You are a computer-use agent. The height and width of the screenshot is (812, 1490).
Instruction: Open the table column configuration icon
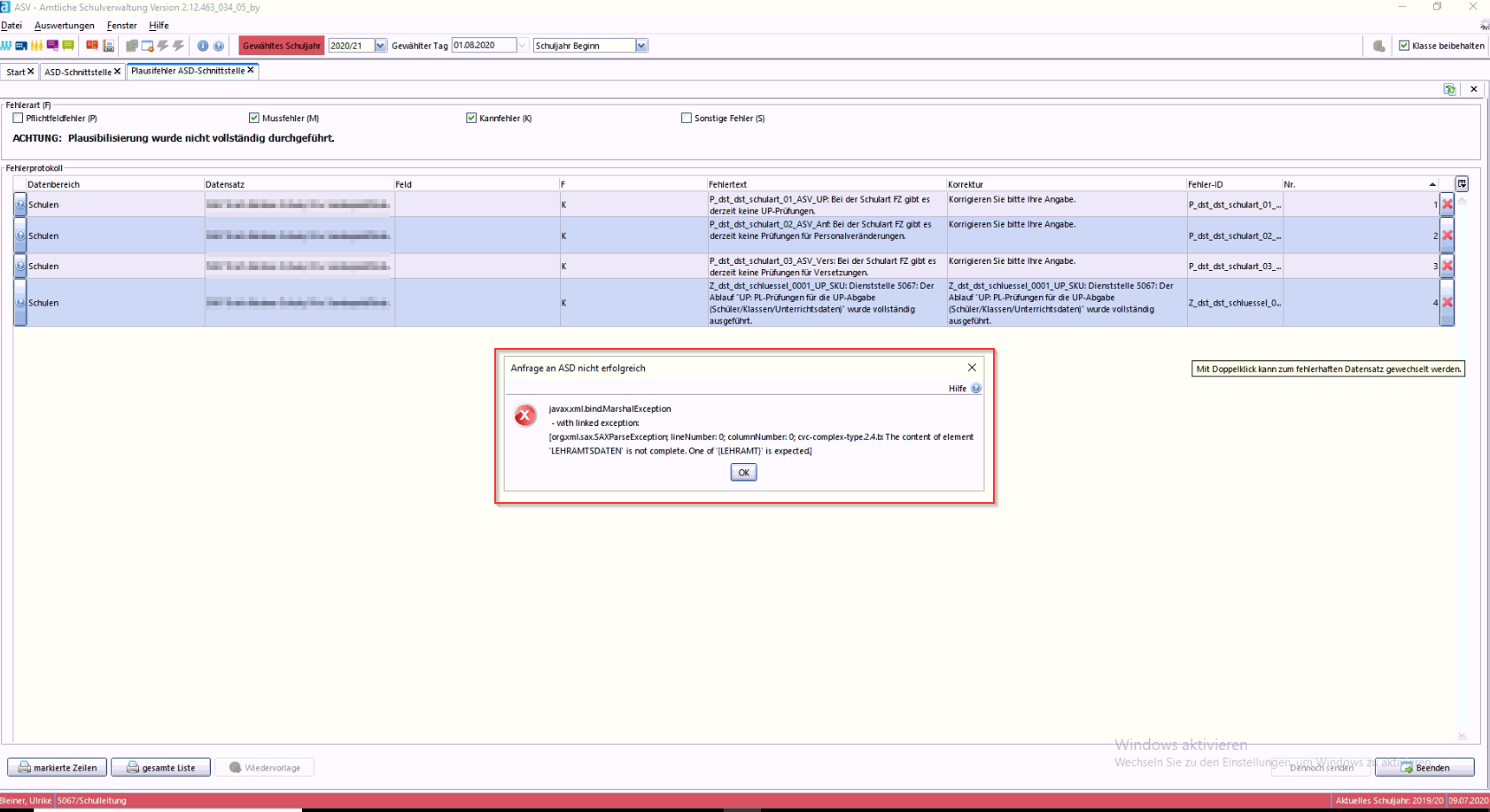coord(1462,184)
